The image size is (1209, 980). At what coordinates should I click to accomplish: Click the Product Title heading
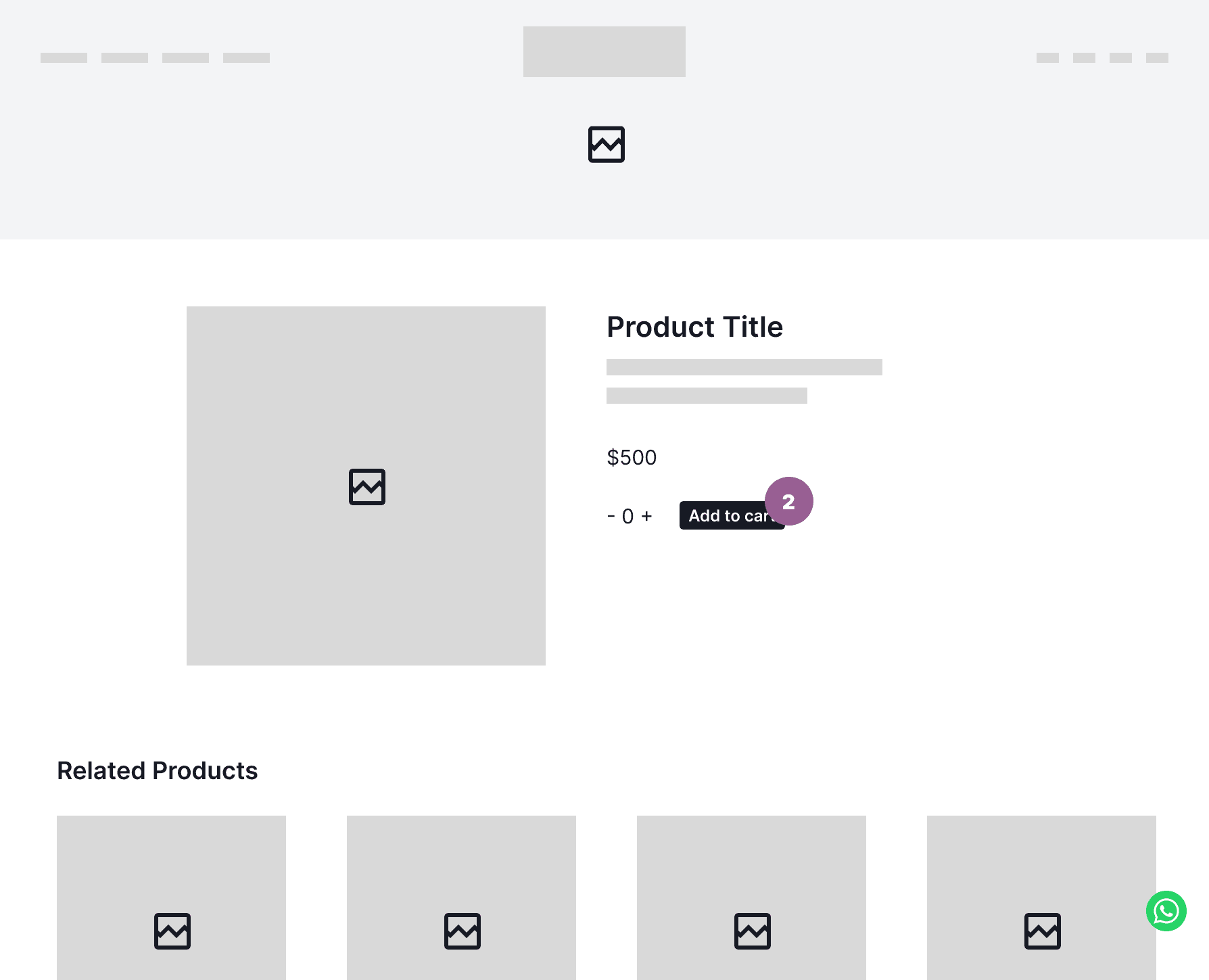point(694,327)
